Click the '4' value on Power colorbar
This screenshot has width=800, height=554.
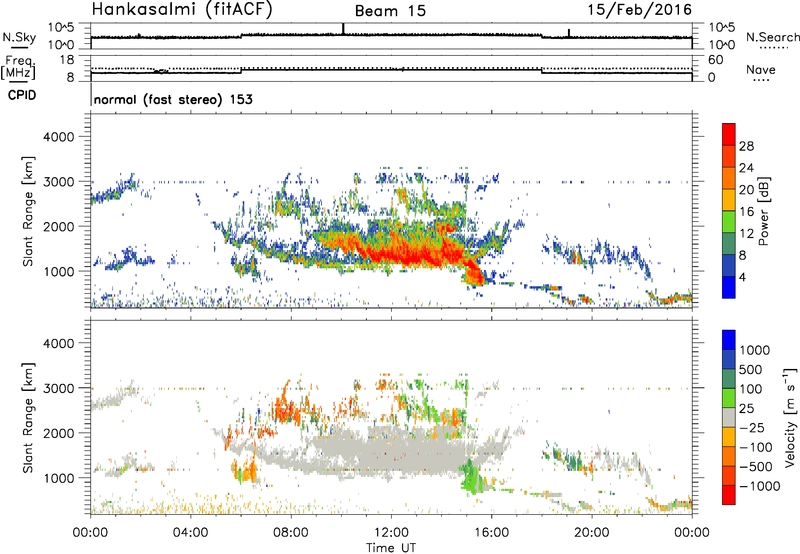(743, 277)
